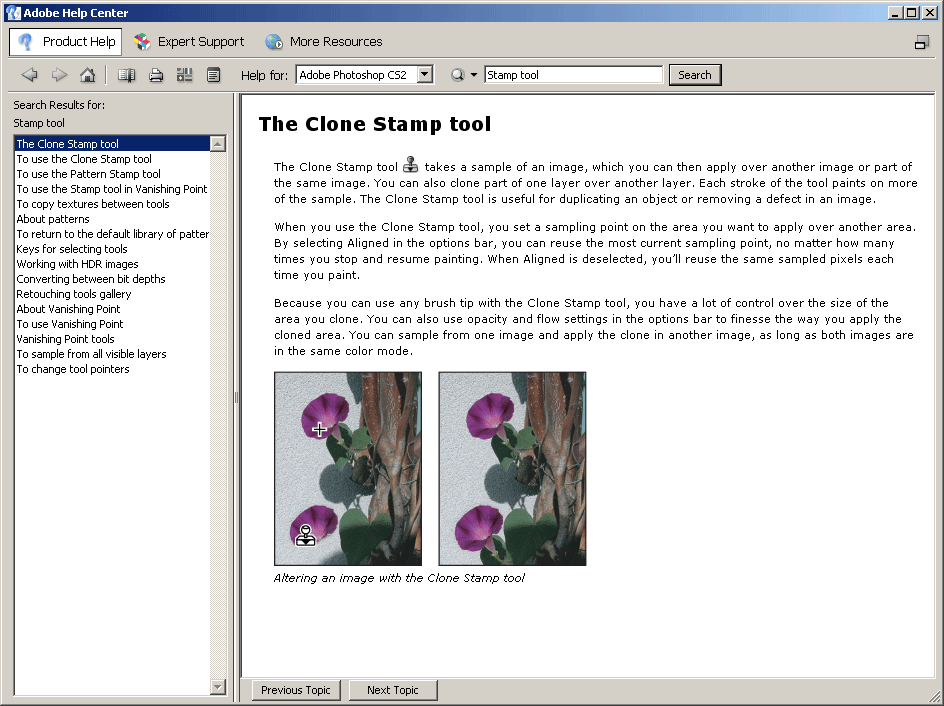Go forward with the right arrow icon
Image resolution: width=944 pixels, height=706 pixels.
pyautogui.click(x=59, y=75)
